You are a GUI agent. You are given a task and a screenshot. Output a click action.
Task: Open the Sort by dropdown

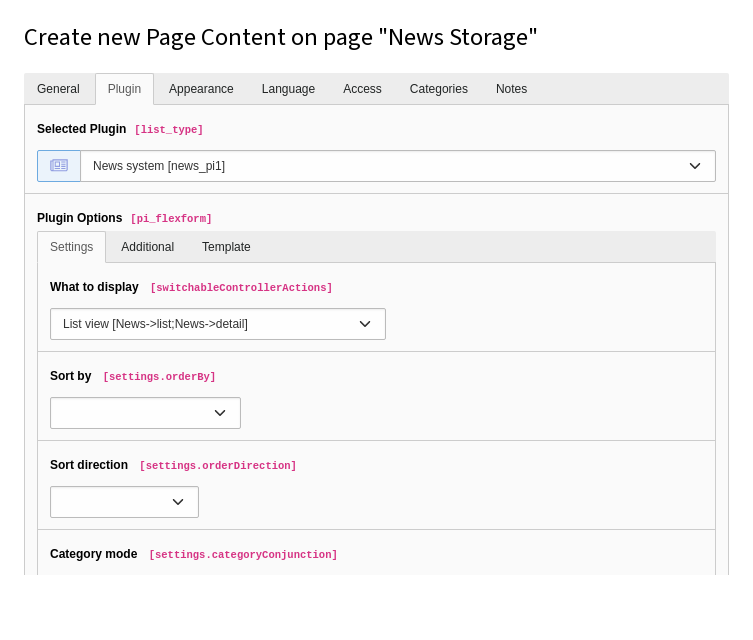[145, 413]
